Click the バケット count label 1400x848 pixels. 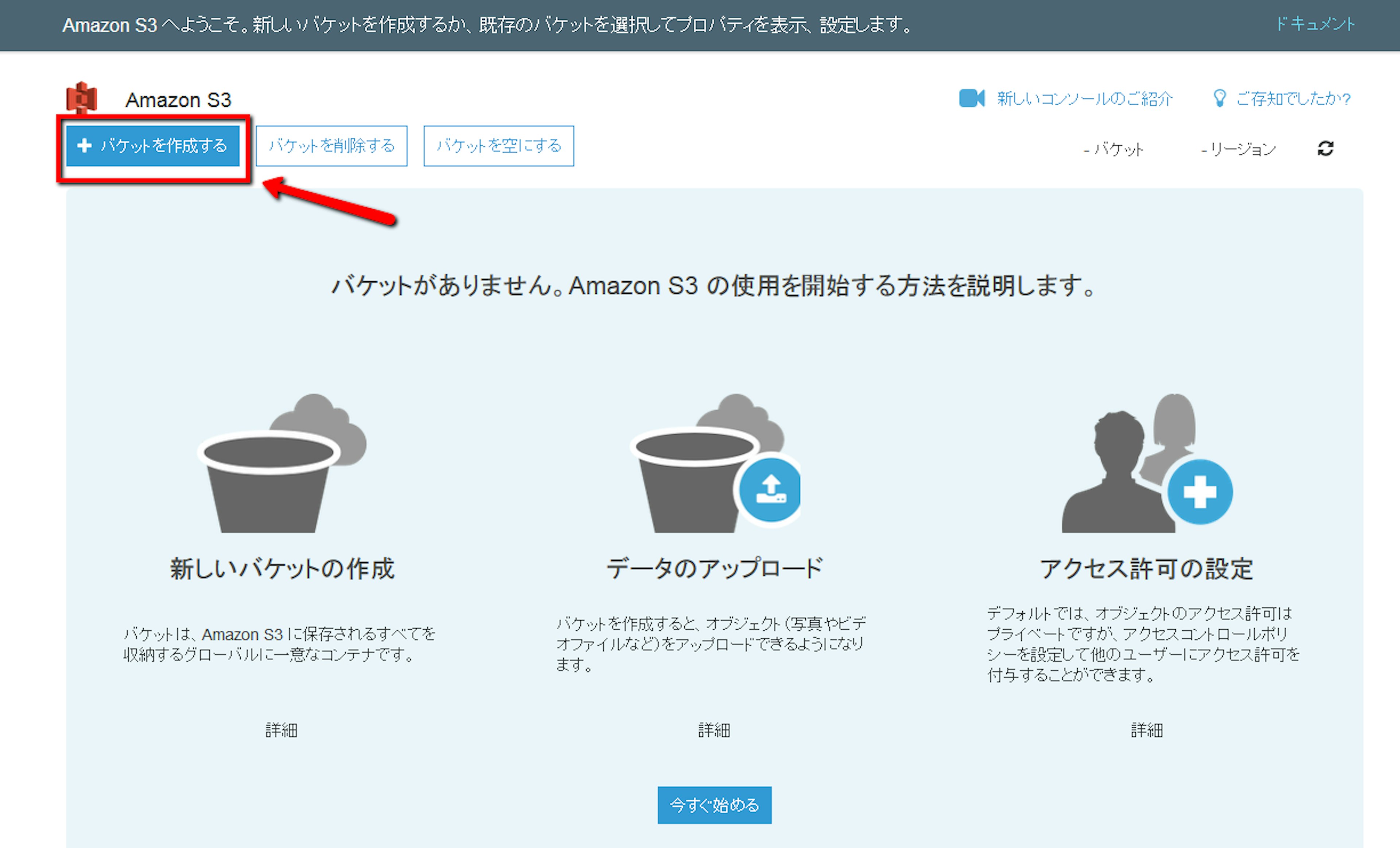click(x=1114, y=149)
